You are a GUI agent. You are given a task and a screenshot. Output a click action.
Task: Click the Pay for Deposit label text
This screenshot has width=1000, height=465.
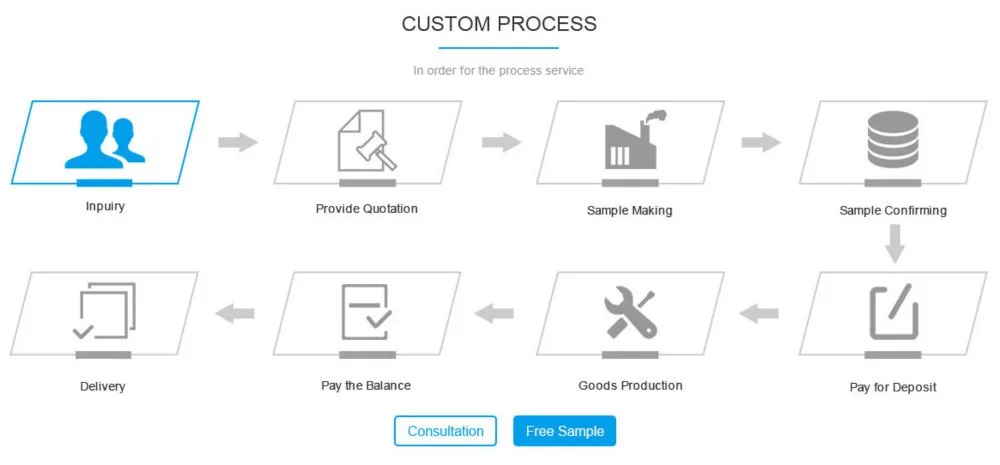tap(893, 387)
